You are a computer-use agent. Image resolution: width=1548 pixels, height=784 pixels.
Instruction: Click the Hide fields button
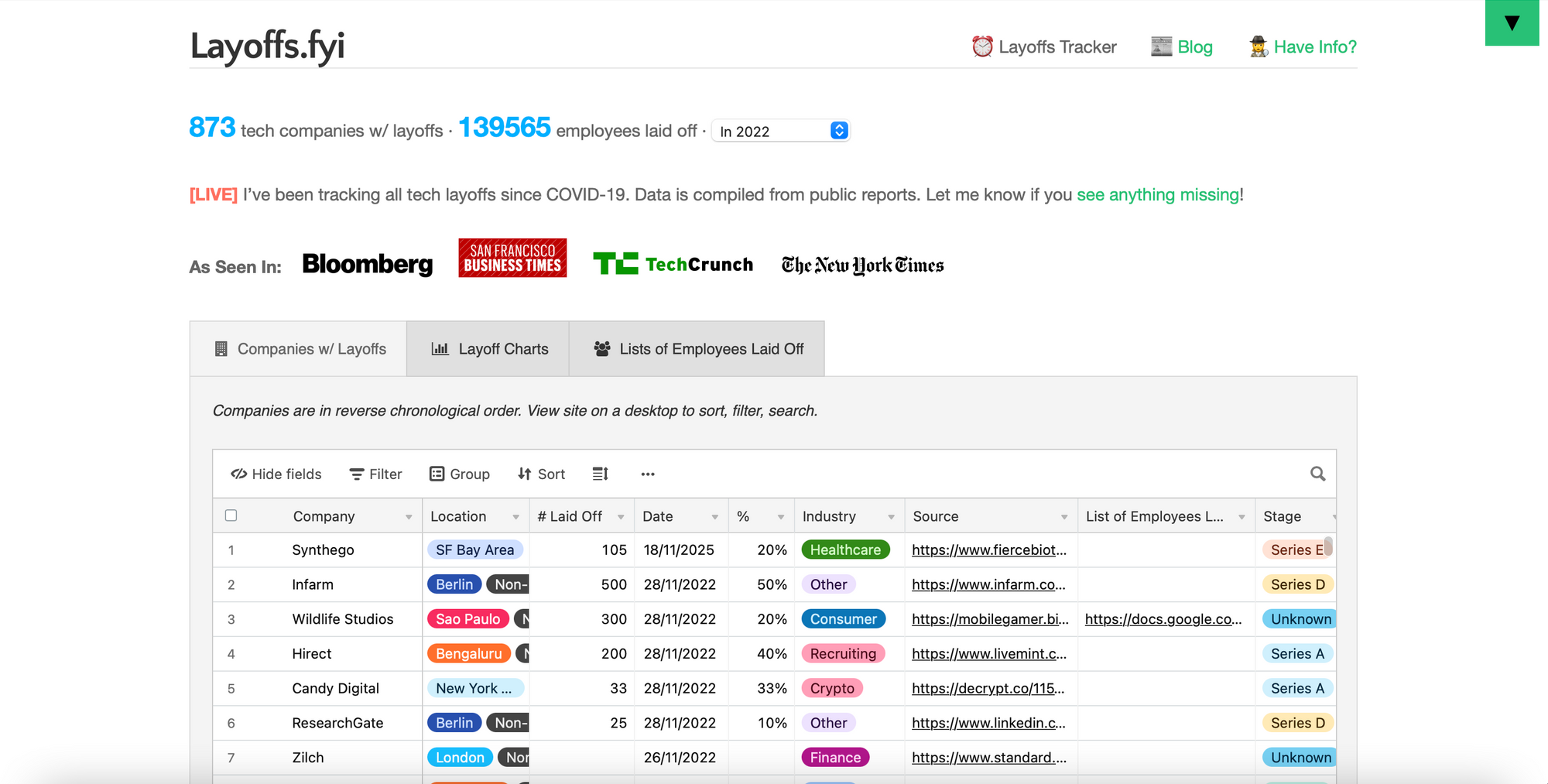pyautogui.click(x=276, y=474)
